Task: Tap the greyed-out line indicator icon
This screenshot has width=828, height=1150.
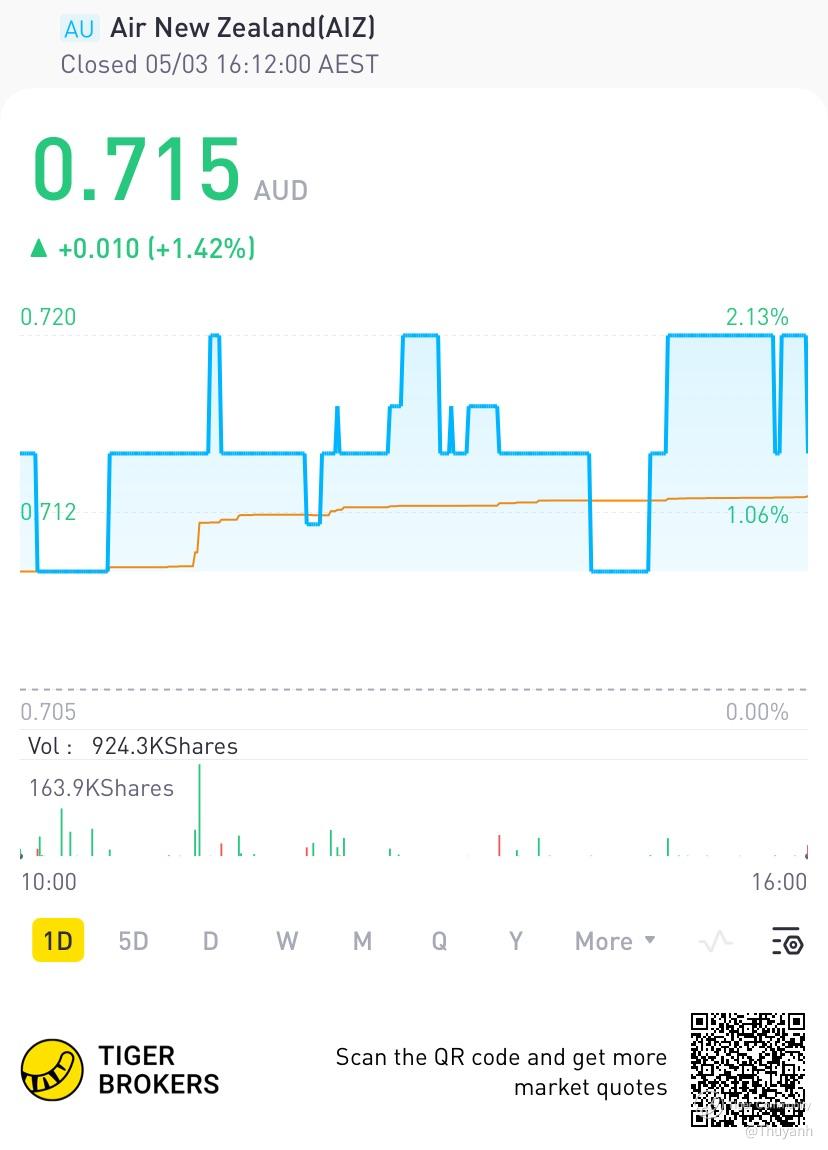Action: (715, 941)
